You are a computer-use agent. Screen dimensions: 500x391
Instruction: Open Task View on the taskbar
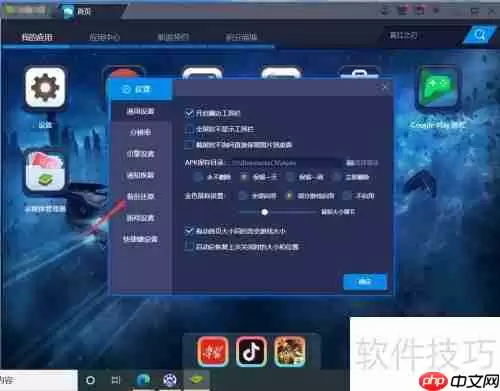116,380
